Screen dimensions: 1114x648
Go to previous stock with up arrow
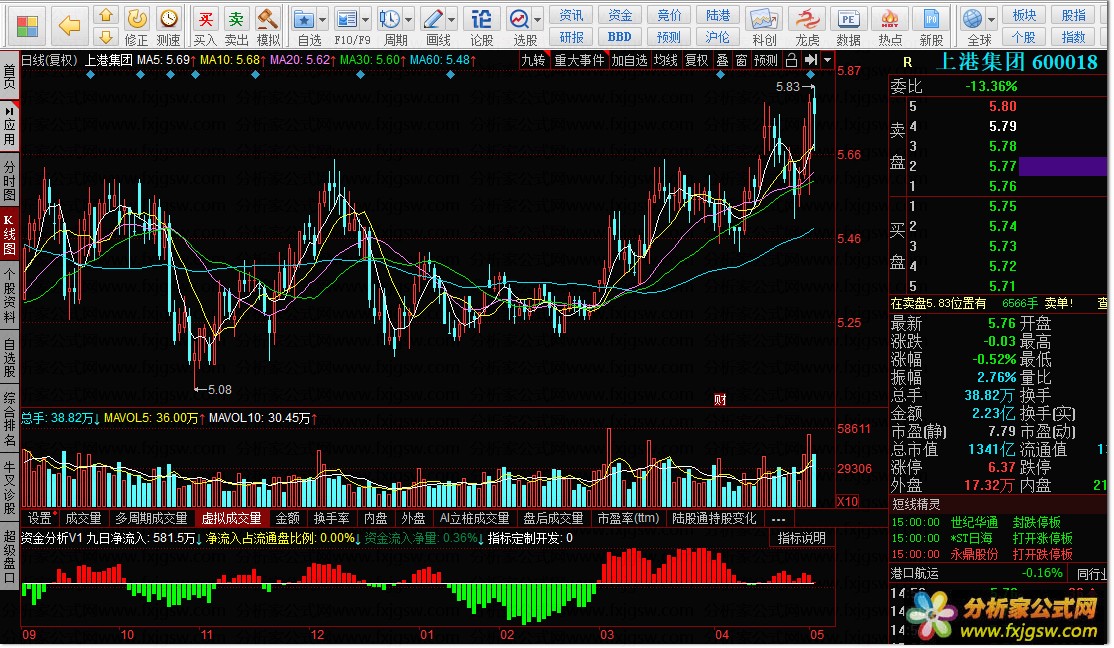click(106, 15)
